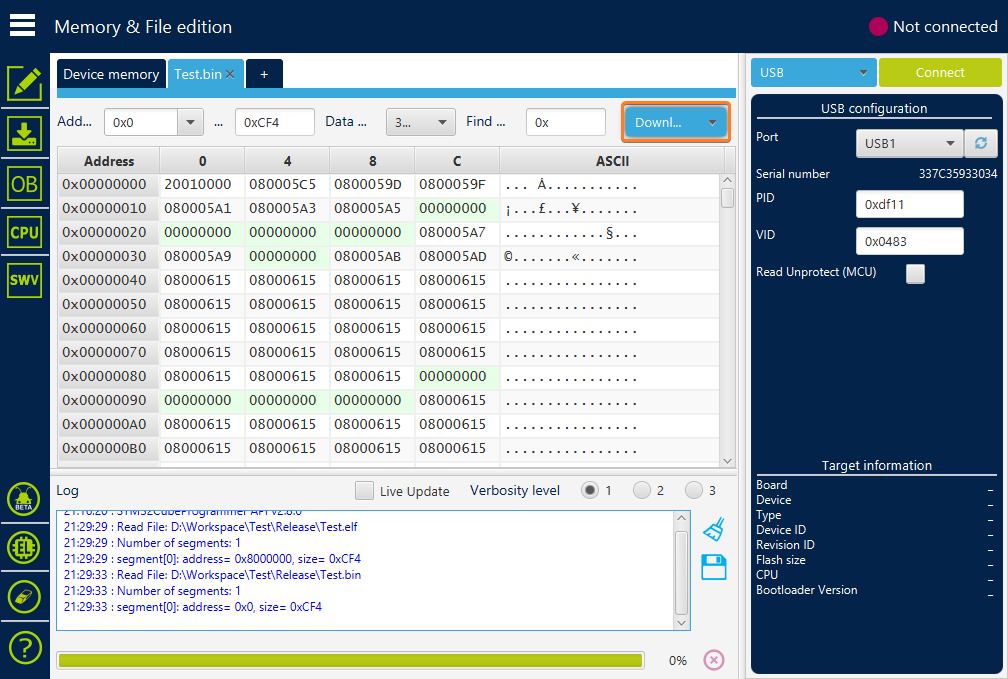Switch to the Device memory tab
The width and height of the screenshot is (1008, 679).
coord(111,74)
